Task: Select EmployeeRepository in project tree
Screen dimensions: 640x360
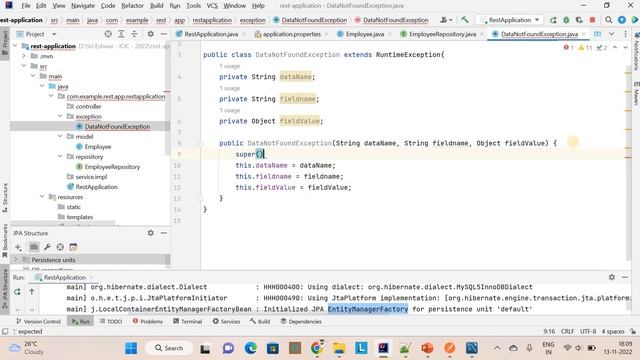Action: tap(112, 167)
